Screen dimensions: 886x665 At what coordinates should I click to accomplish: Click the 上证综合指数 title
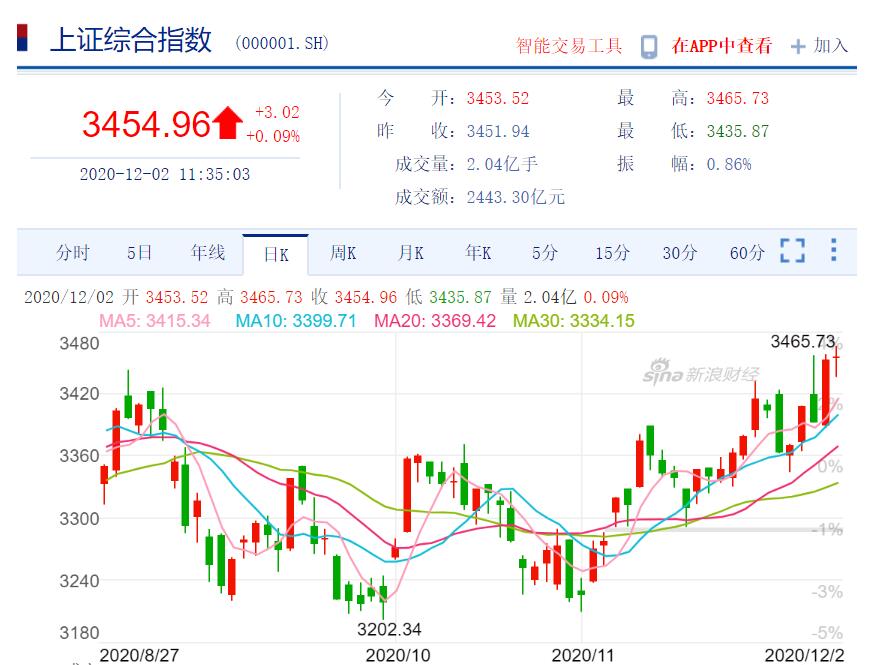click(x=131, y=40)
